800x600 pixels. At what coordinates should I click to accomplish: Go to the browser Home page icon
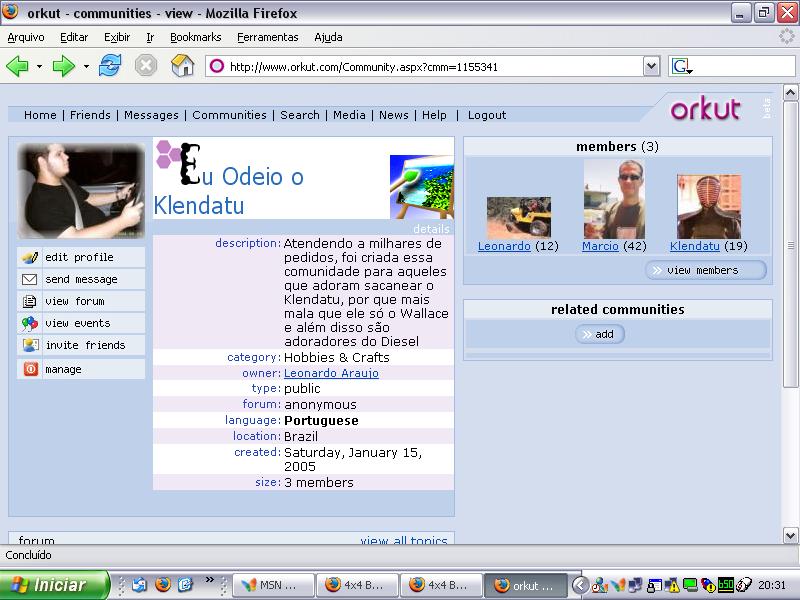pos(183,66)
